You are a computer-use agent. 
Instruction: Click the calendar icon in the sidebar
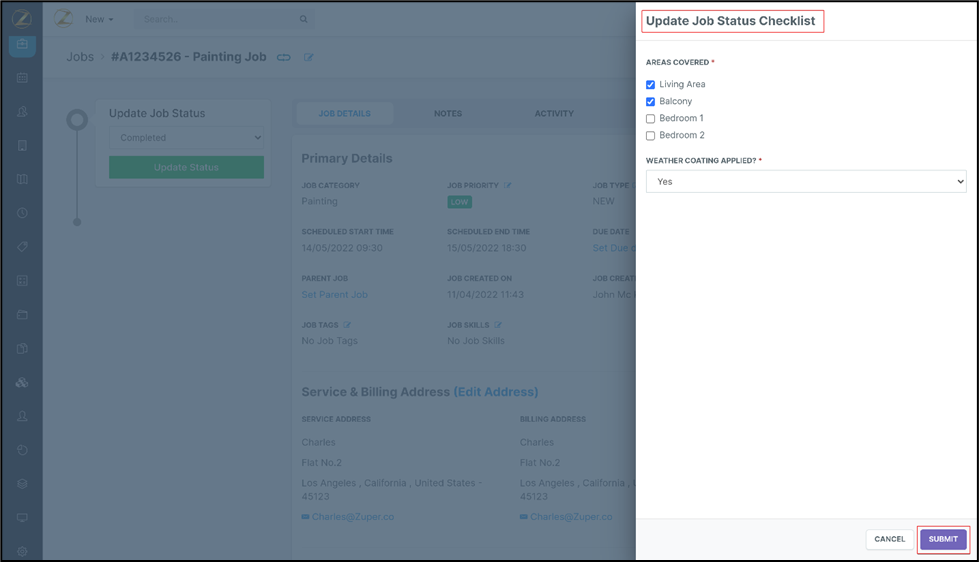(22, 78)
